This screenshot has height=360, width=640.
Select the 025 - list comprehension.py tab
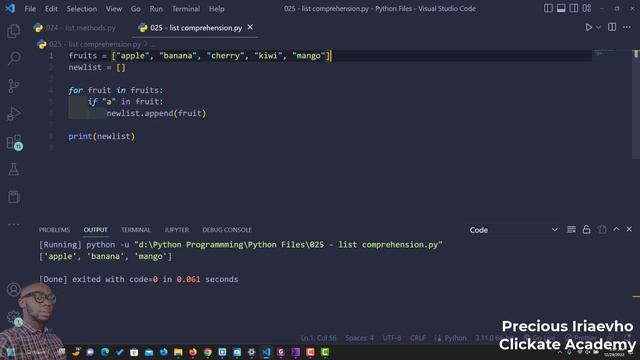pos(196,28)
